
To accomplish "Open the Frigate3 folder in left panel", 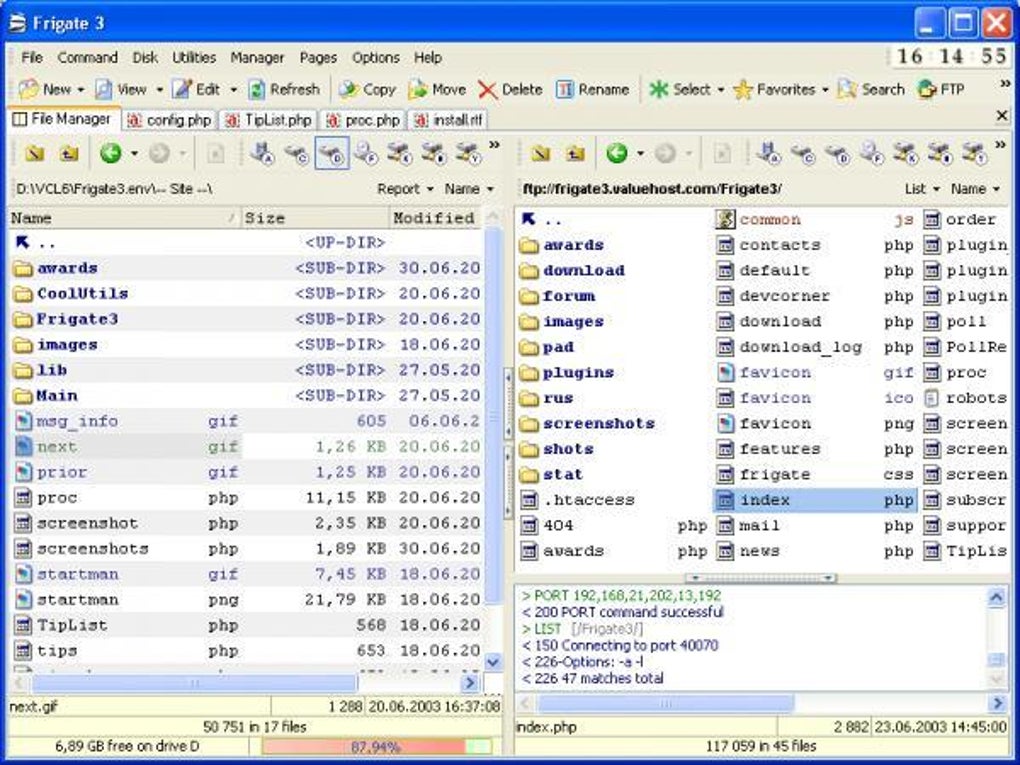I will pos(77,319).
